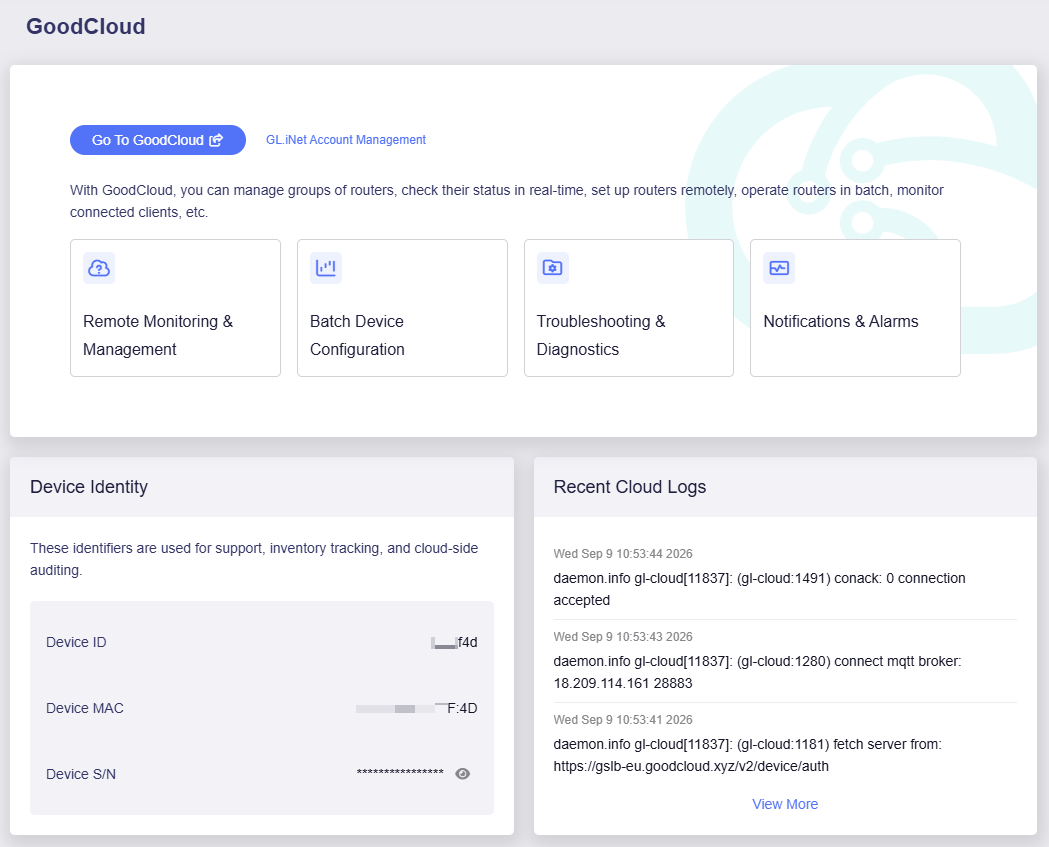Click the Device Identity heading

click(x=89, y=487)
